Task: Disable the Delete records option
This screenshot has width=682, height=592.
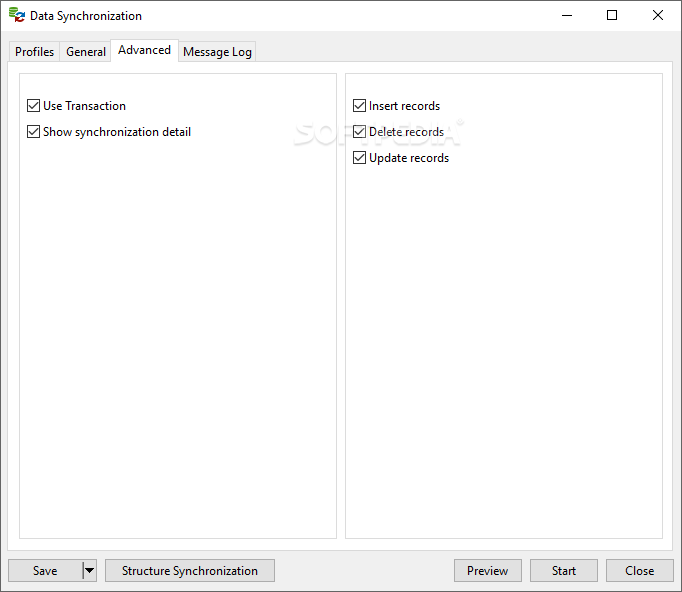Action: pos(359,132)
